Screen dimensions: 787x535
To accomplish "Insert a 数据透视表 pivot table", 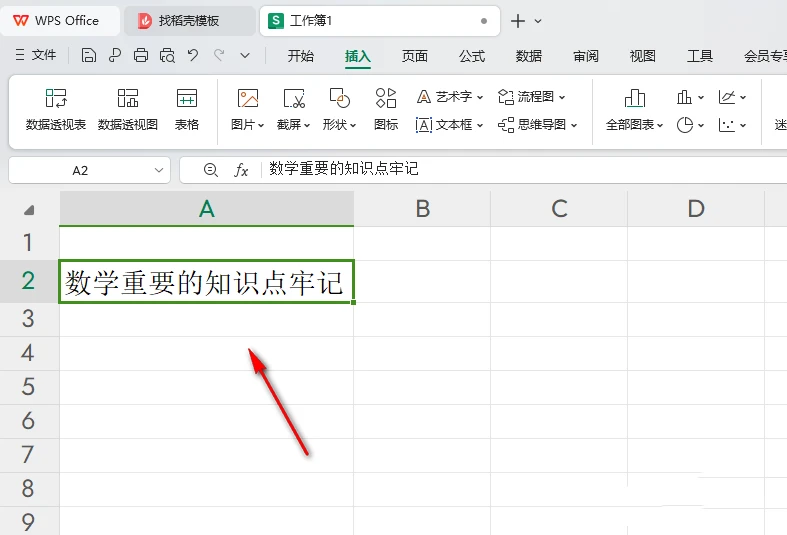I will [56, 109].
